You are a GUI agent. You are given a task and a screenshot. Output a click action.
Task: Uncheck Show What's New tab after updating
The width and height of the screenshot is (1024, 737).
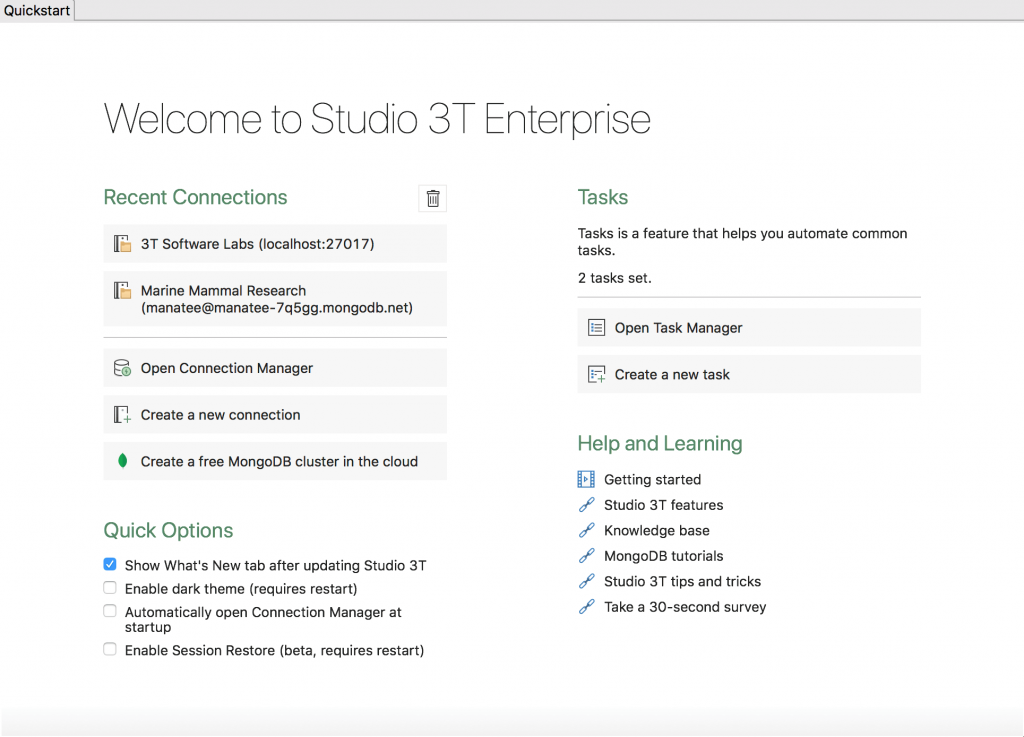(110, 564)
